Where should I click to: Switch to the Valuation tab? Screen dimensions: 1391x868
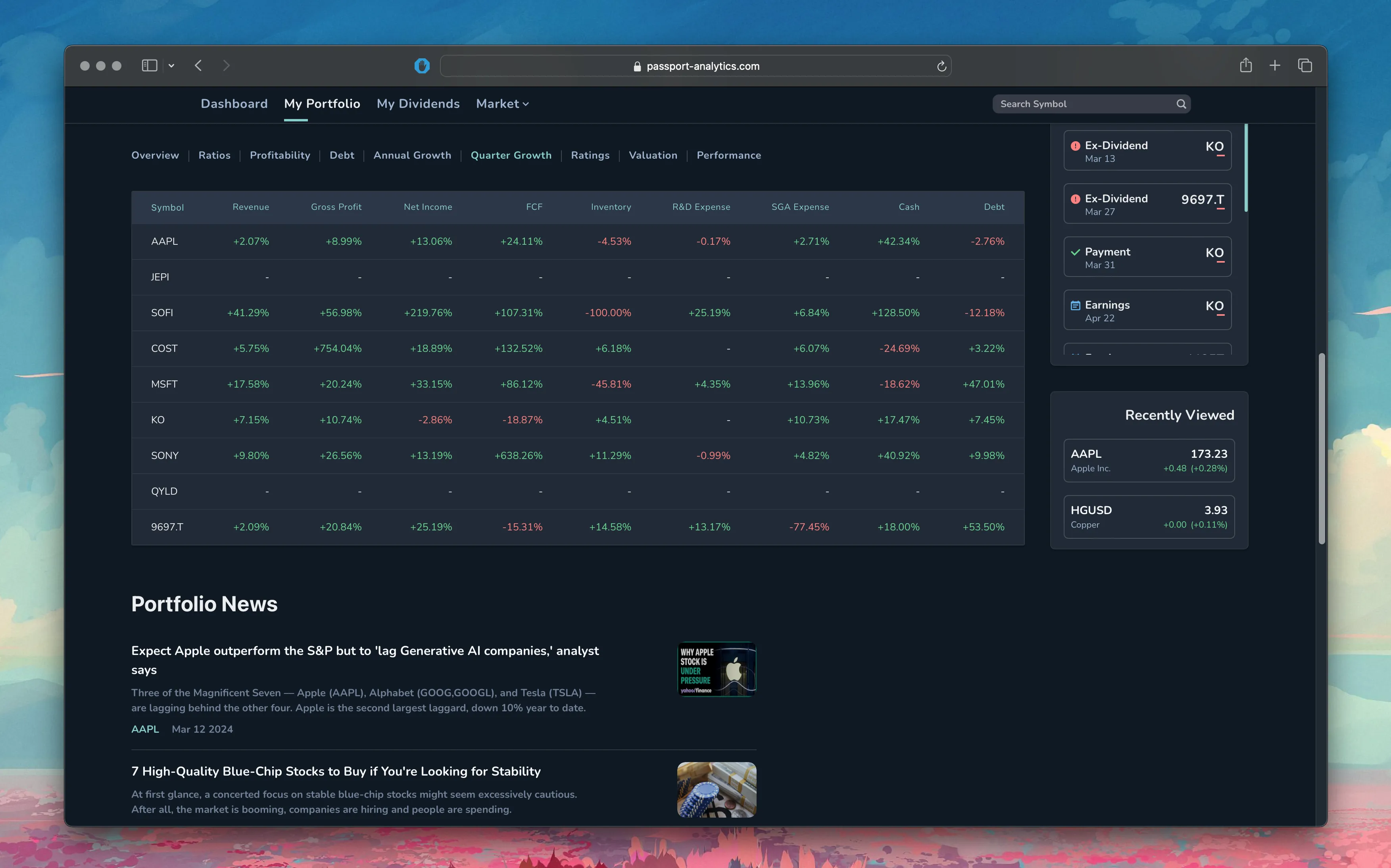pos(653,155)
